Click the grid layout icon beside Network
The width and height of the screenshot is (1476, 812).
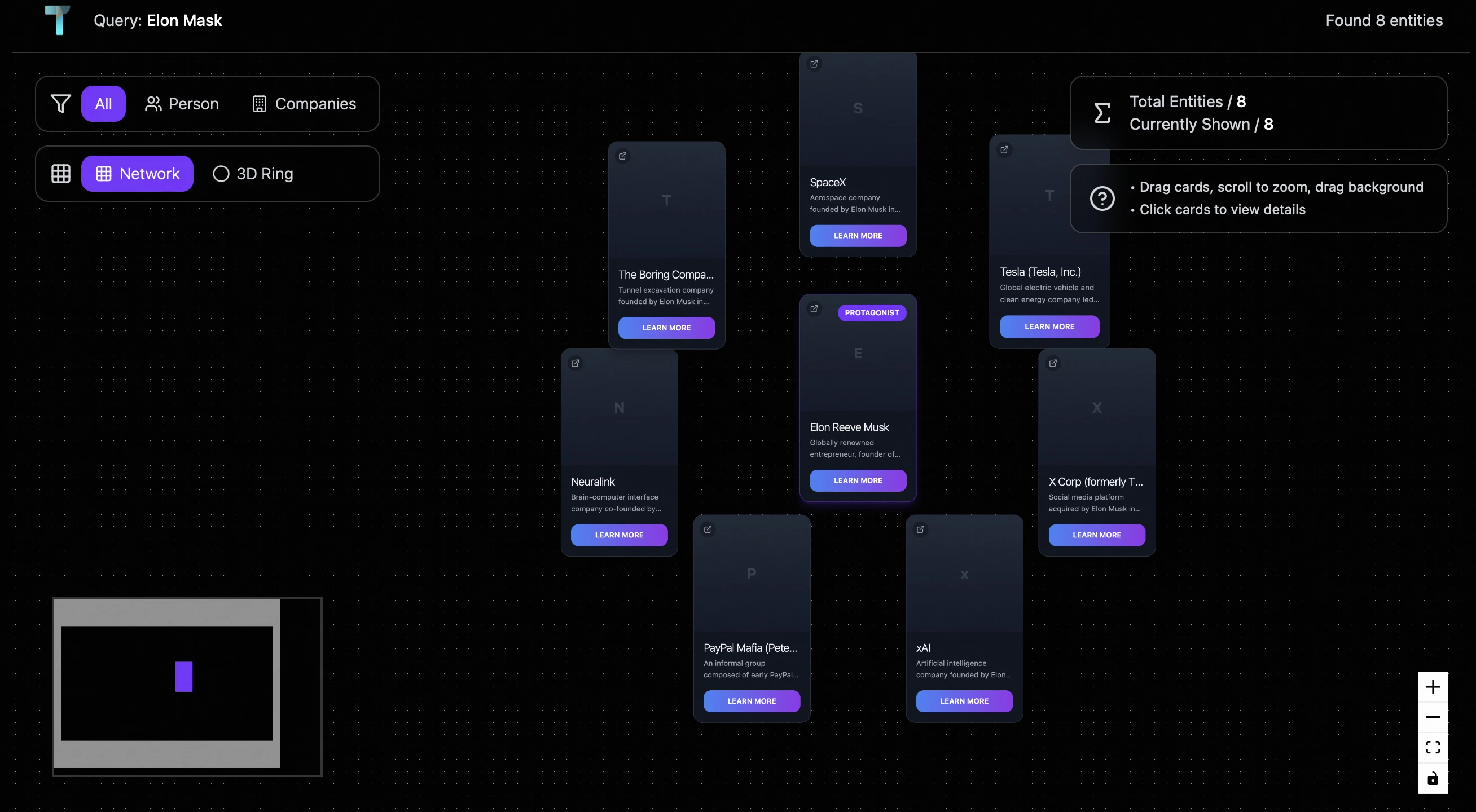61,174
